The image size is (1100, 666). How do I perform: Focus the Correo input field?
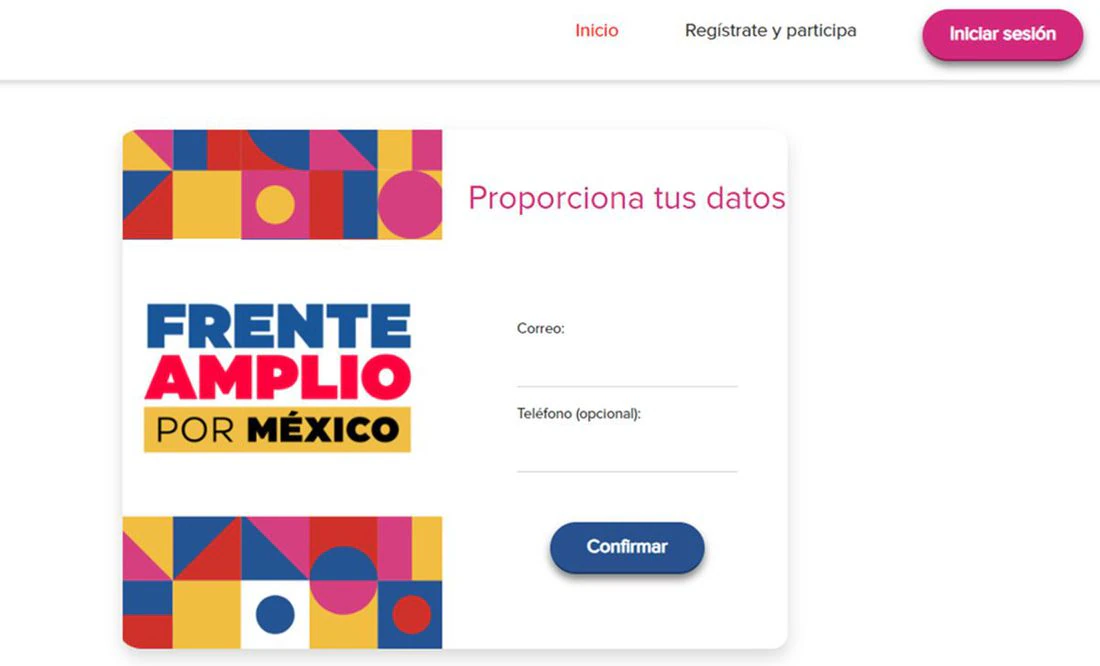627,367
